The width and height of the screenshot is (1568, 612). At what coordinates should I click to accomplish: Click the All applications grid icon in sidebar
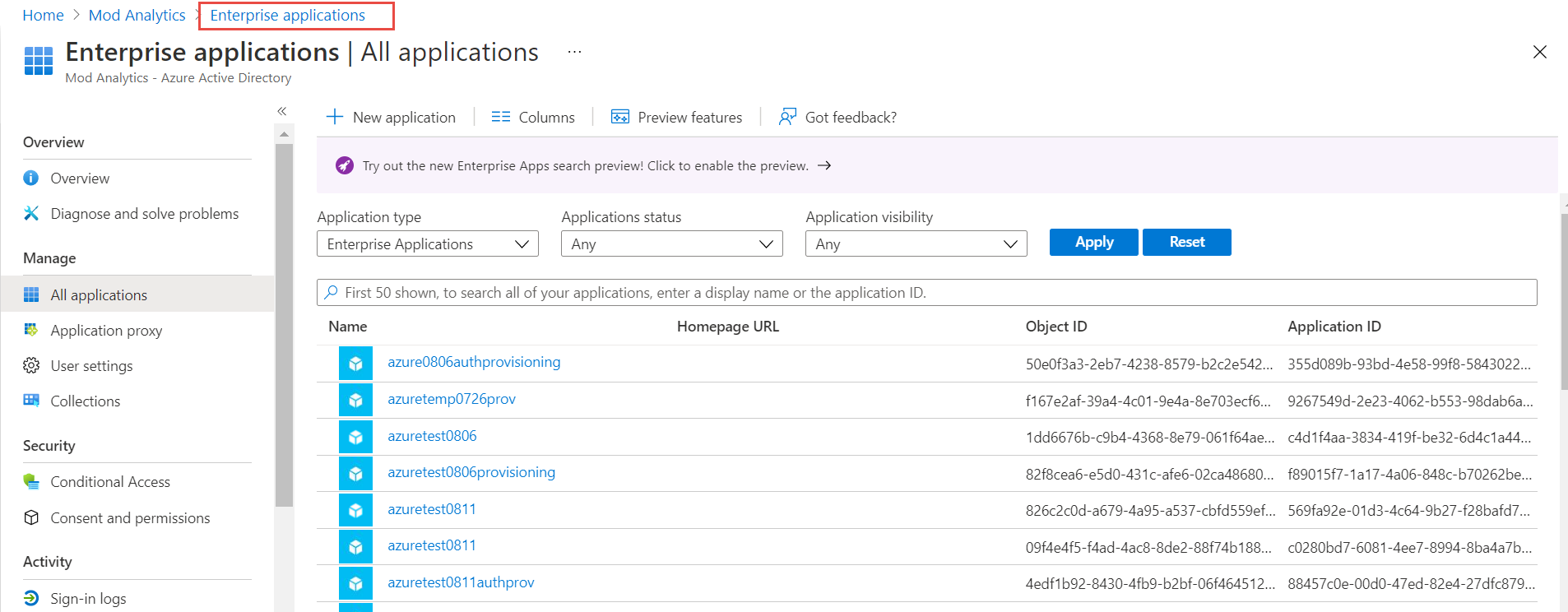click(x=31, y=294)
